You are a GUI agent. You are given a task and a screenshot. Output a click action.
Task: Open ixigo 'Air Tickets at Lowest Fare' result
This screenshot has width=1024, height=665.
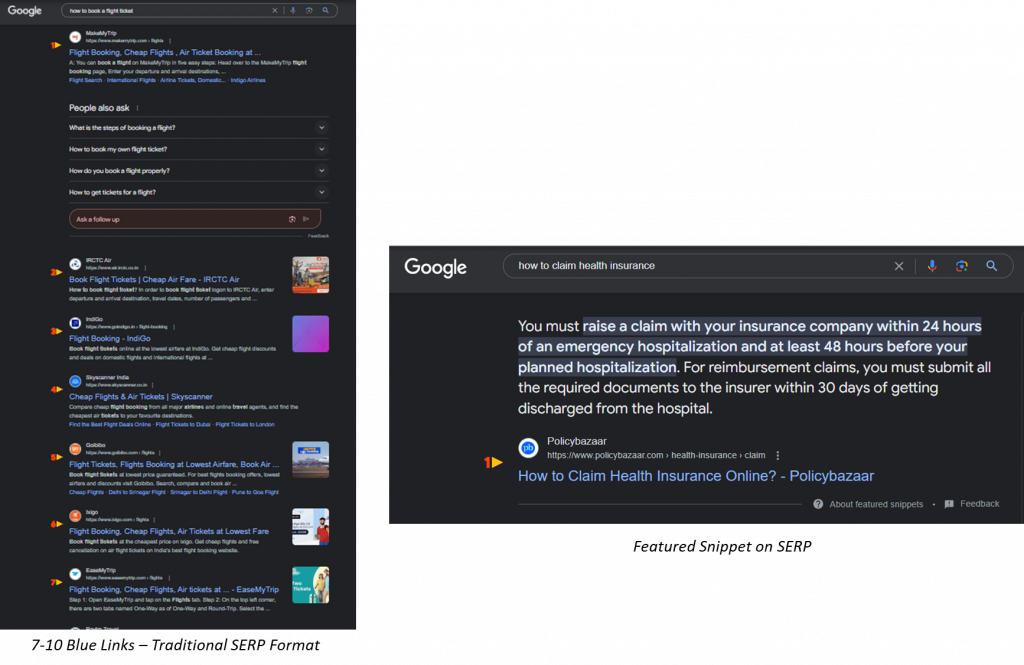[x=168, y=531]
